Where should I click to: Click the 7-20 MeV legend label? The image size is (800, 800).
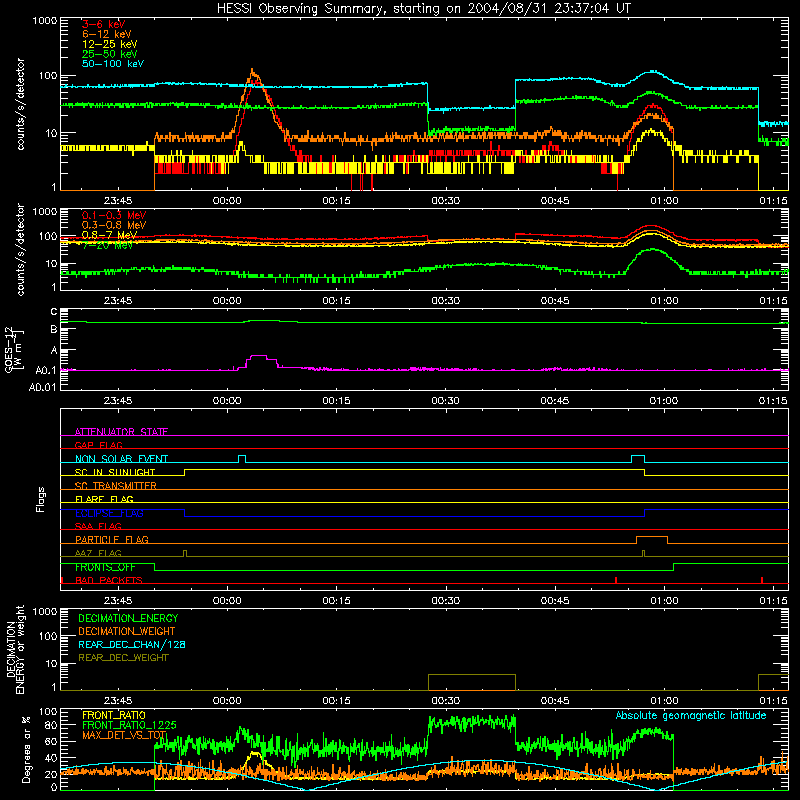coord(107,245)
